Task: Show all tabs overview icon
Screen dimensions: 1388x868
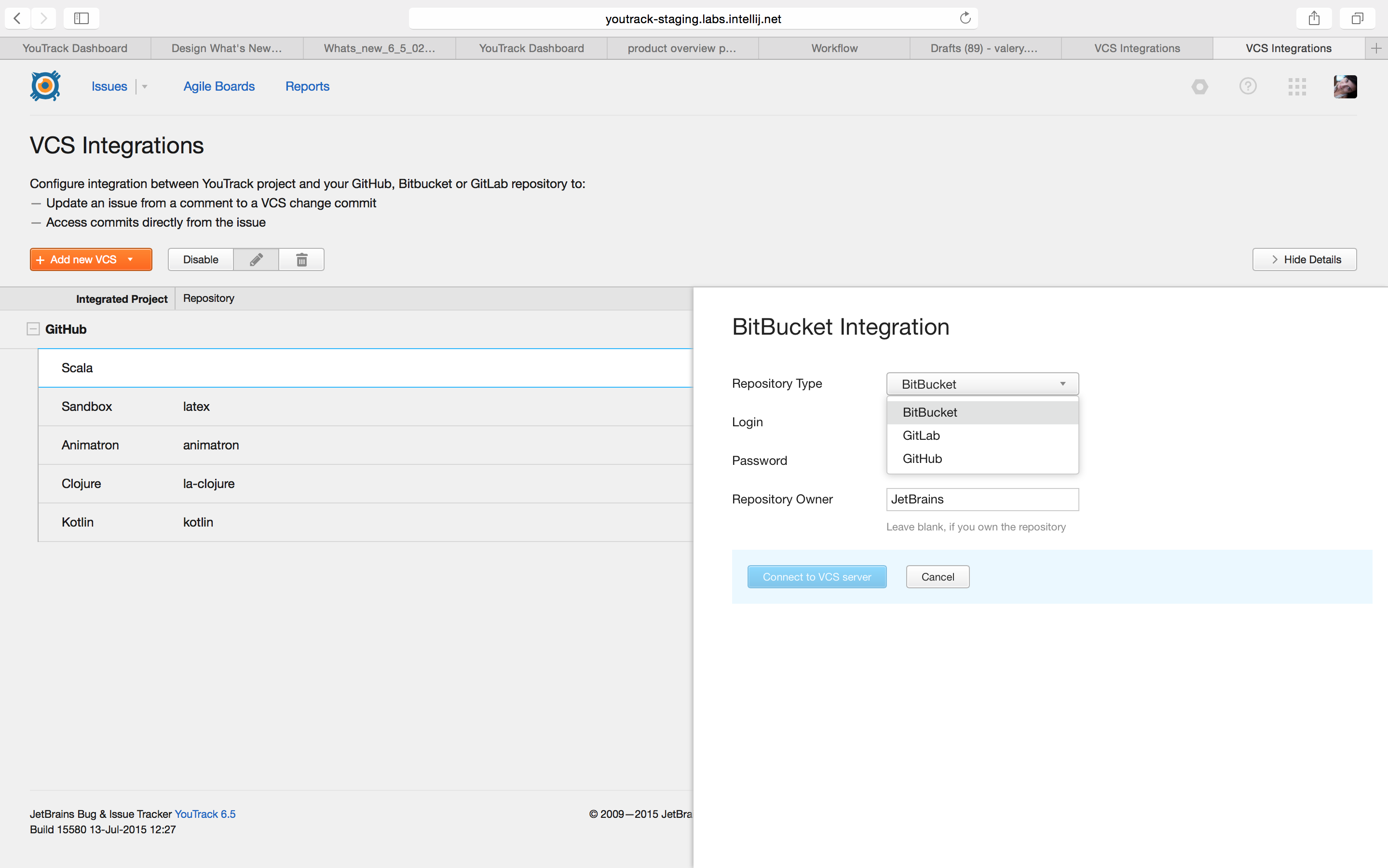Action: pyautogui.click(x=1357, y=18)
